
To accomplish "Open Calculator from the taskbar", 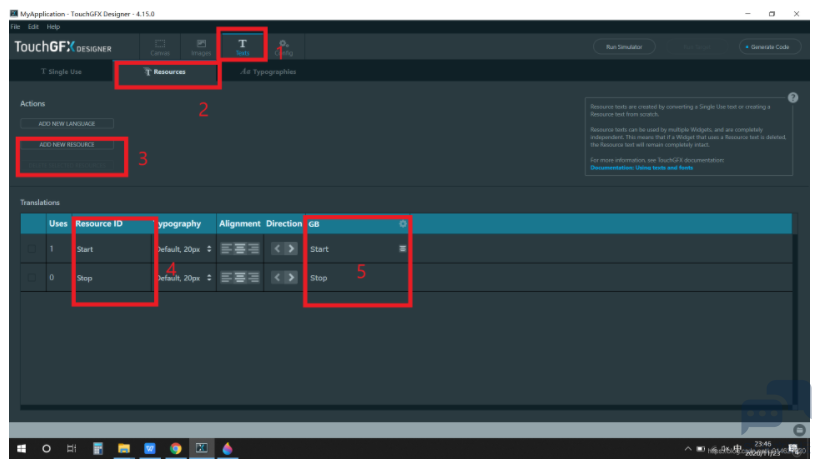I will point(98,448).
